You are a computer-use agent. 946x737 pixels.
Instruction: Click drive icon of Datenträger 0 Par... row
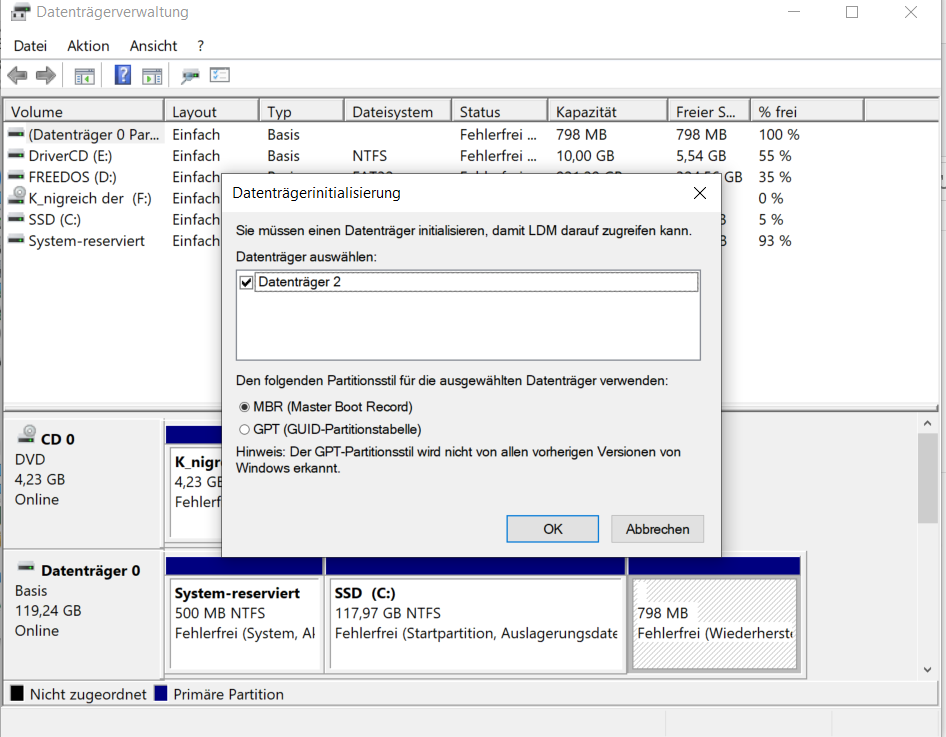pos(16,133)
